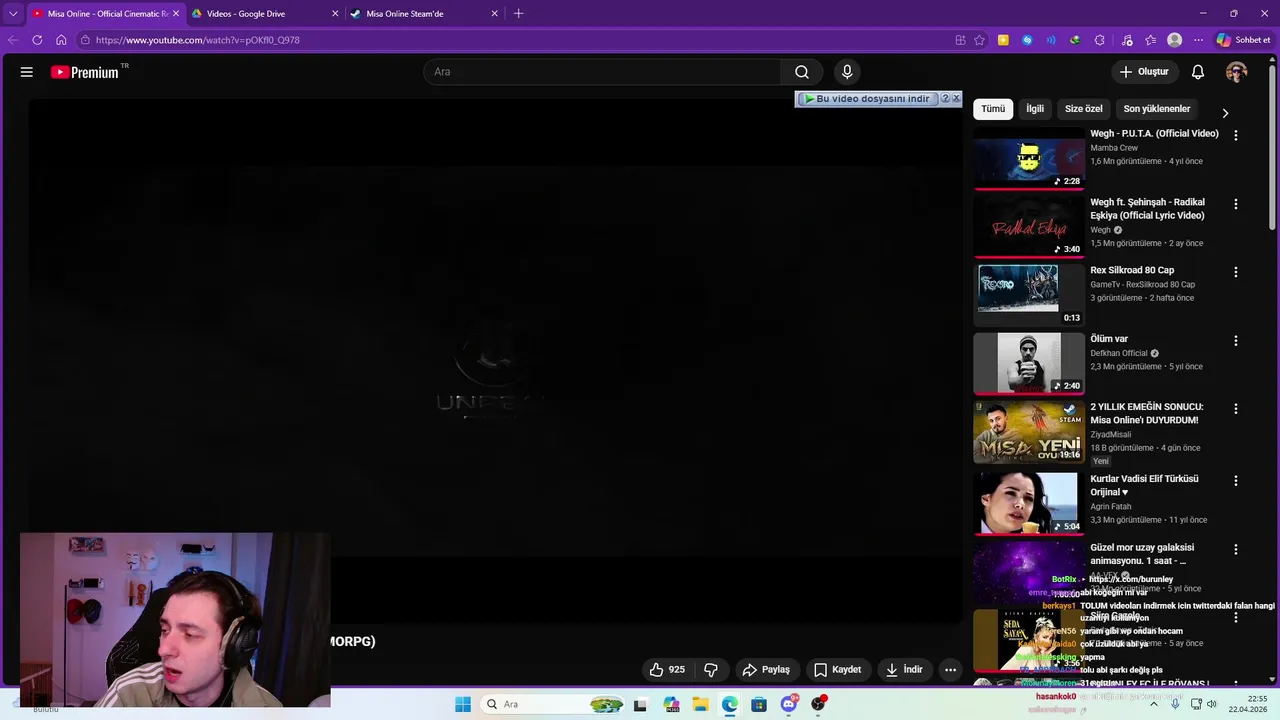Open help on the video download bar
Screen dimensions: 1280x720
tap(945, 99)
